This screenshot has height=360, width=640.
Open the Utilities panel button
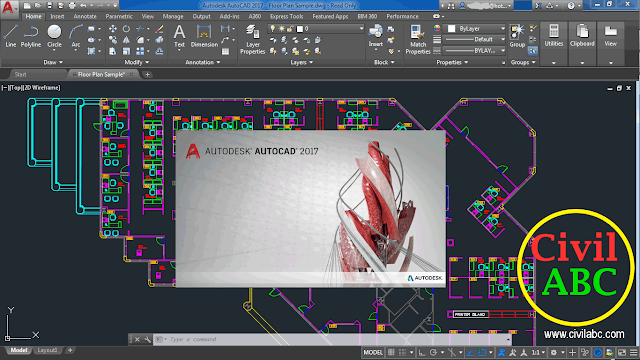click(553, 36)
